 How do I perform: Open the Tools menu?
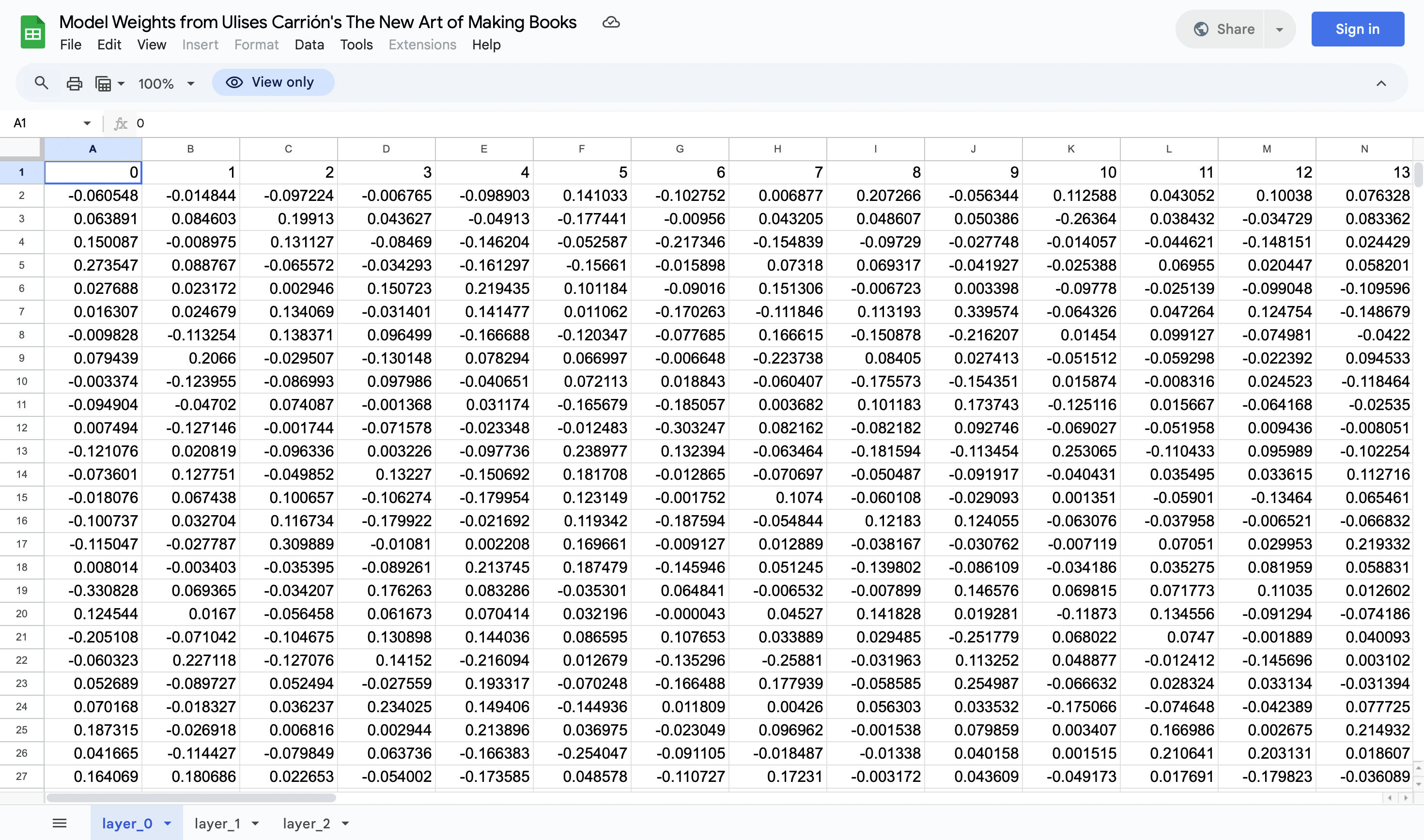[x=356, y=45]
